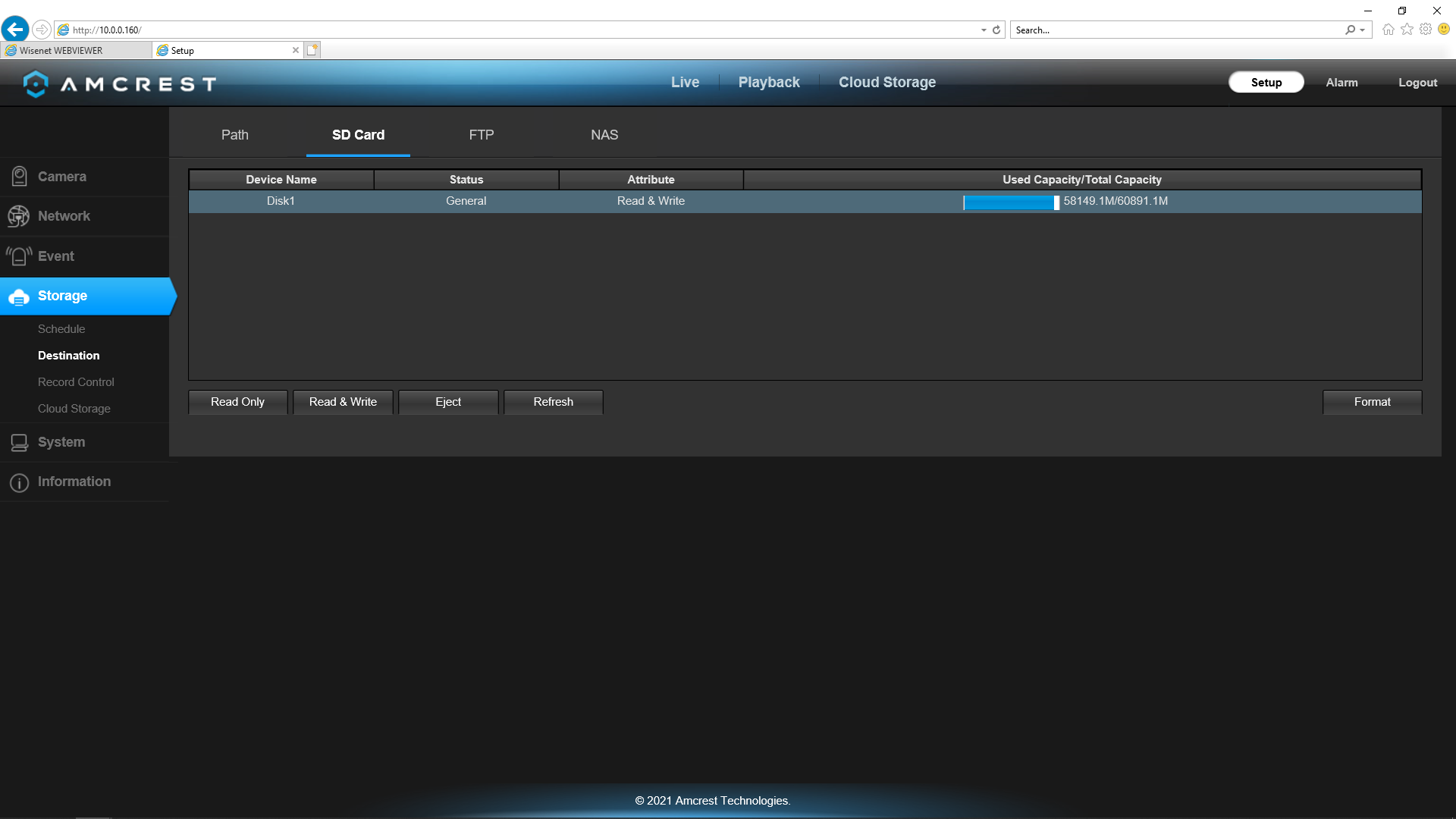The height and width of the screenshot is (819, 1456).
Task: Open the FTP tab
Action: (482, 135)
